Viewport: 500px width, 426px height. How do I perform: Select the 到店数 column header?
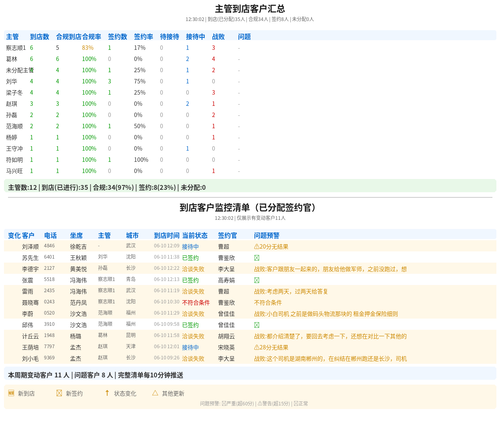39,37
